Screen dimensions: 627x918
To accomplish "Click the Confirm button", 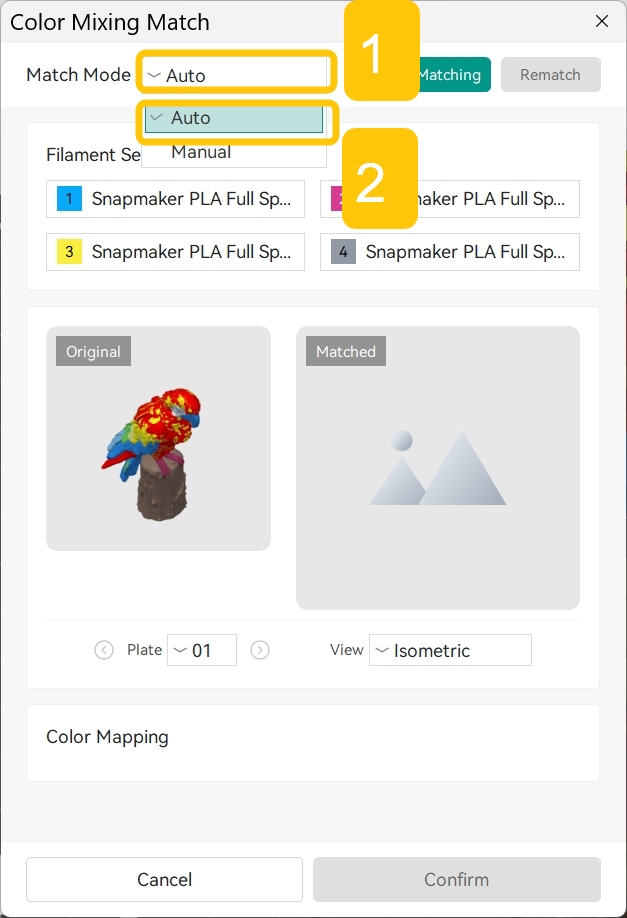I will 457,879.
